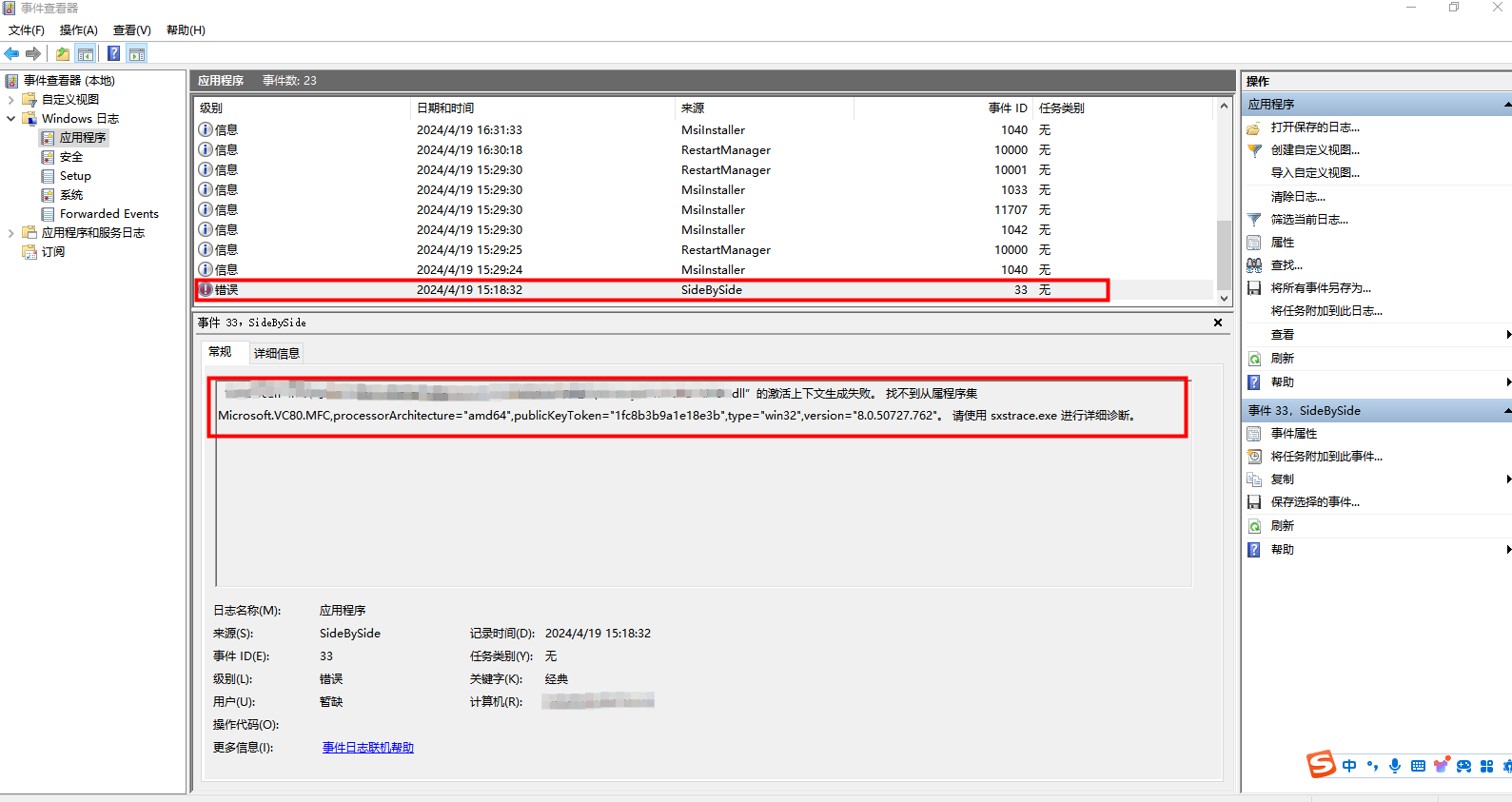The width and height of the screenshot is (1512, 802).
Task: Collapse the 应用程序 actions section
Action: tap(1507, 104)
